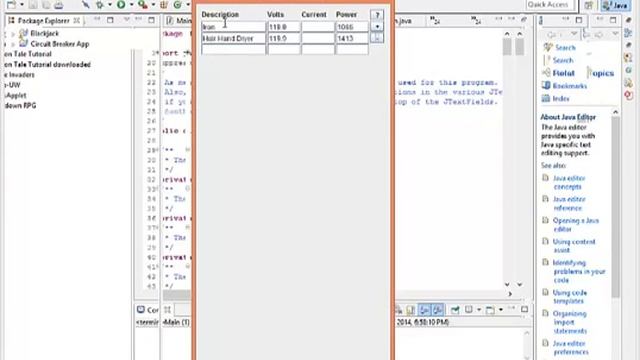Maximize the Help view panel
The width and height of the screenshot is (640, 360).
tap(613, 20)
